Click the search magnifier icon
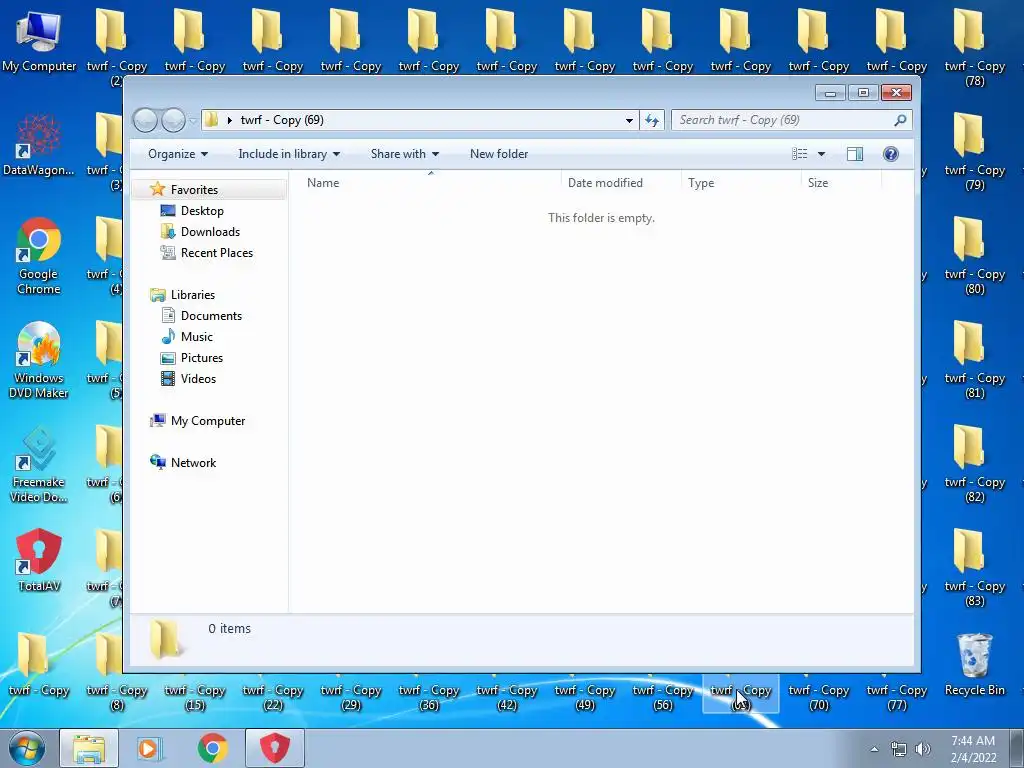1024x768 pixels. tap(900, 120)
